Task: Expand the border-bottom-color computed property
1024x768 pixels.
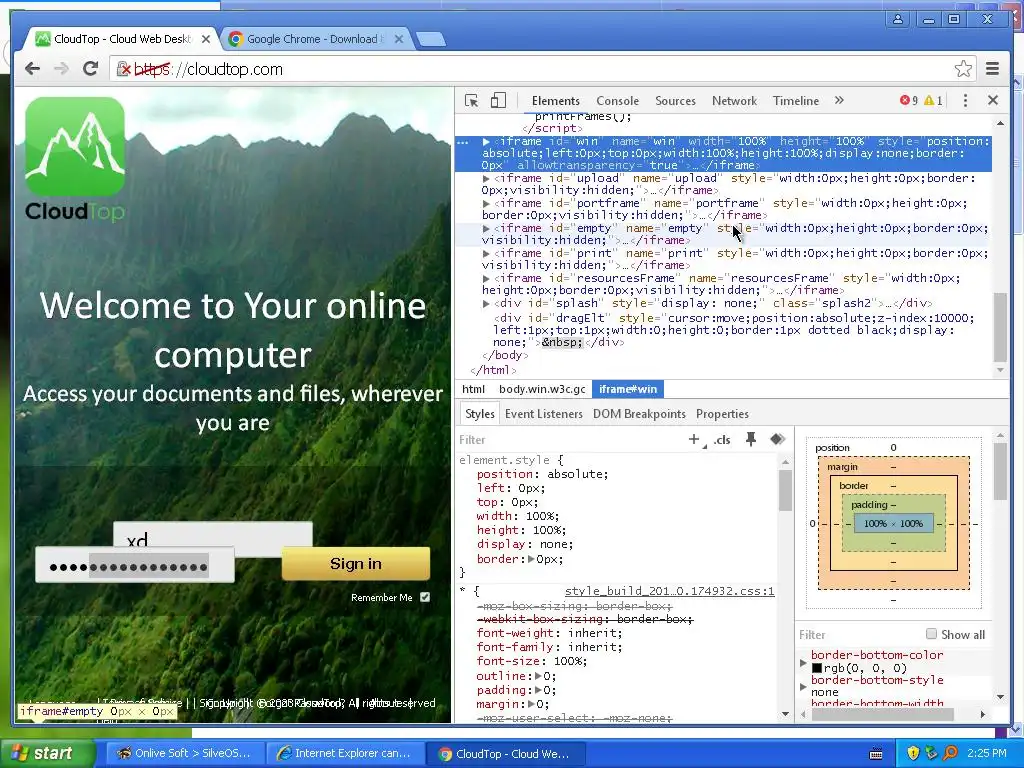Action: tap(803, 662)
